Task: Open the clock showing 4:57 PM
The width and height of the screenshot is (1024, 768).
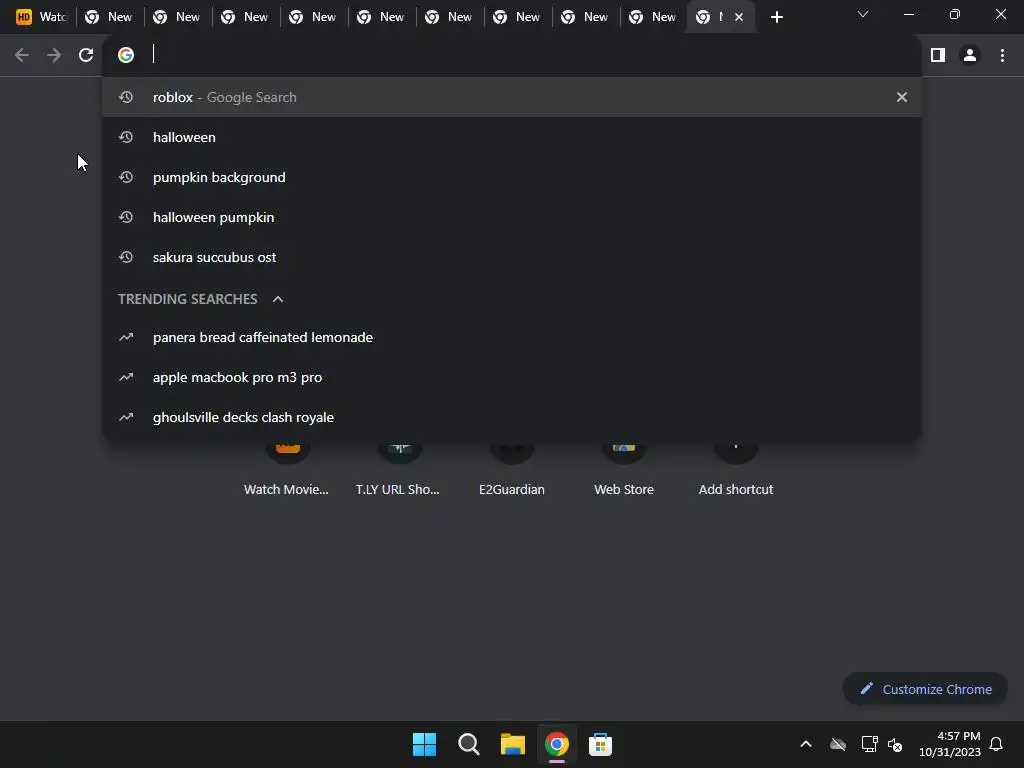Action: tap(950, 744)
